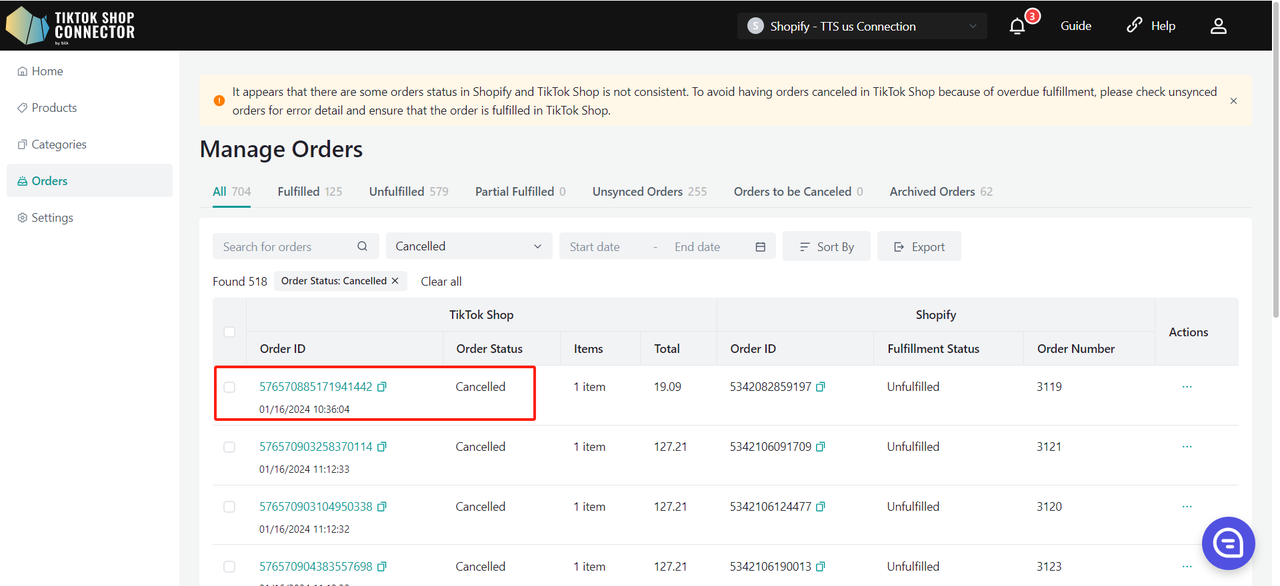Tick checkbox for order 576570885171941442
The image size is (1280, 586).
(230, 387)
